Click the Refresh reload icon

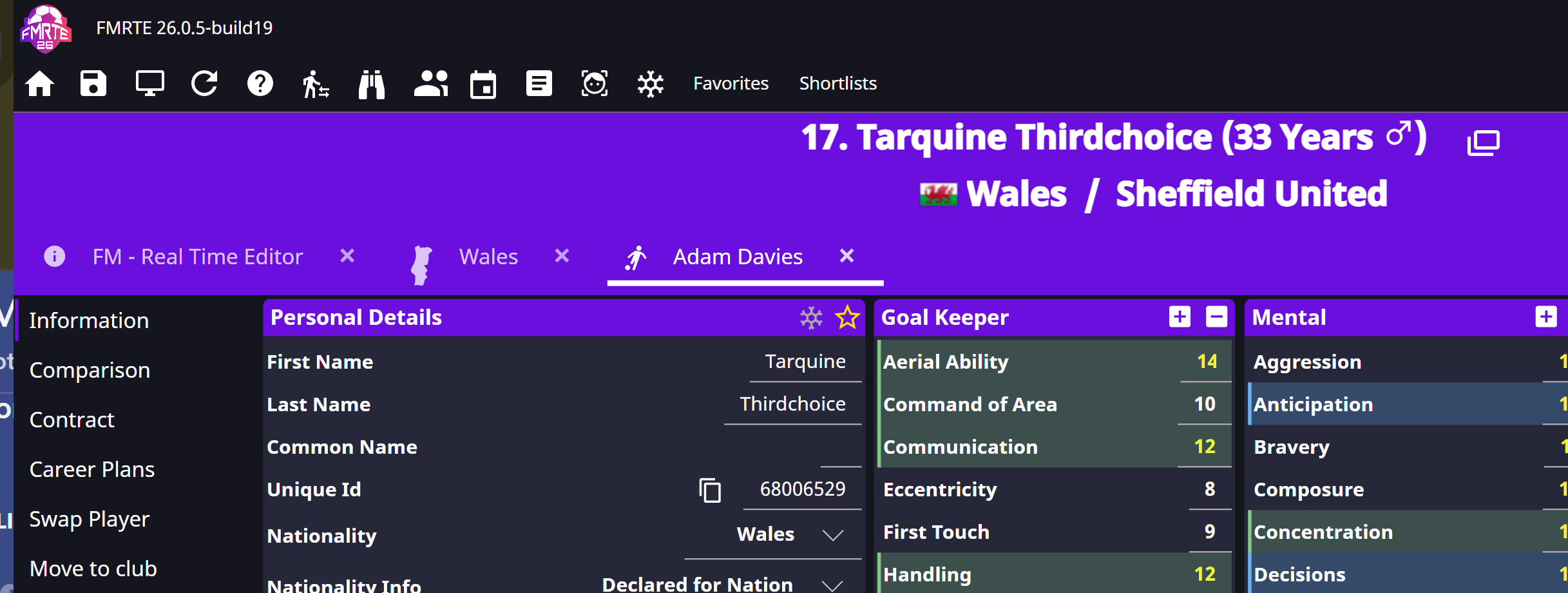pos(205,84)
